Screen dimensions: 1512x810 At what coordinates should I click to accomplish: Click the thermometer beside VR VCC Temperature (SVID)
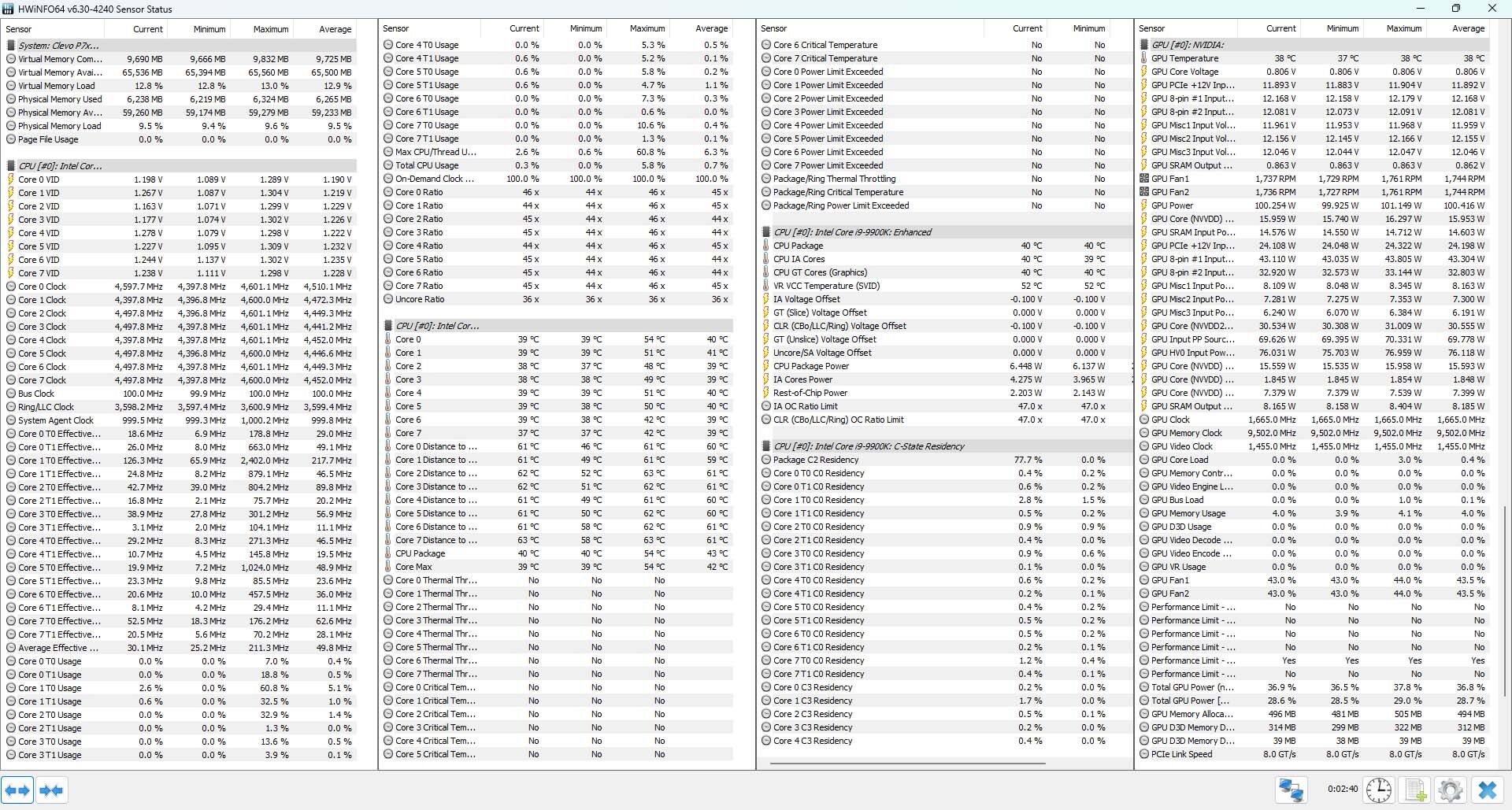pos(766,286)
